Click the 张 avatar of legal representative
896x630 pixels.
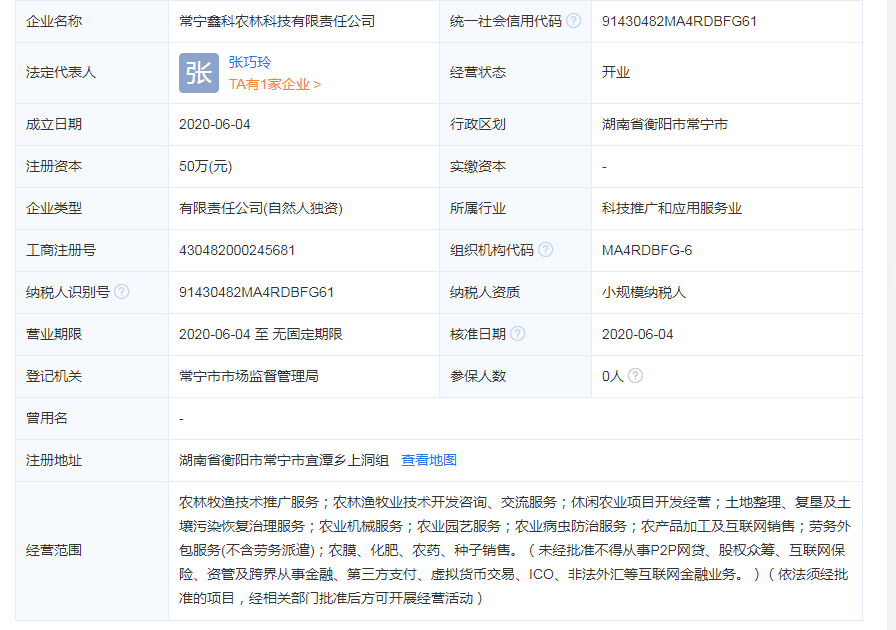click(198, 73)
